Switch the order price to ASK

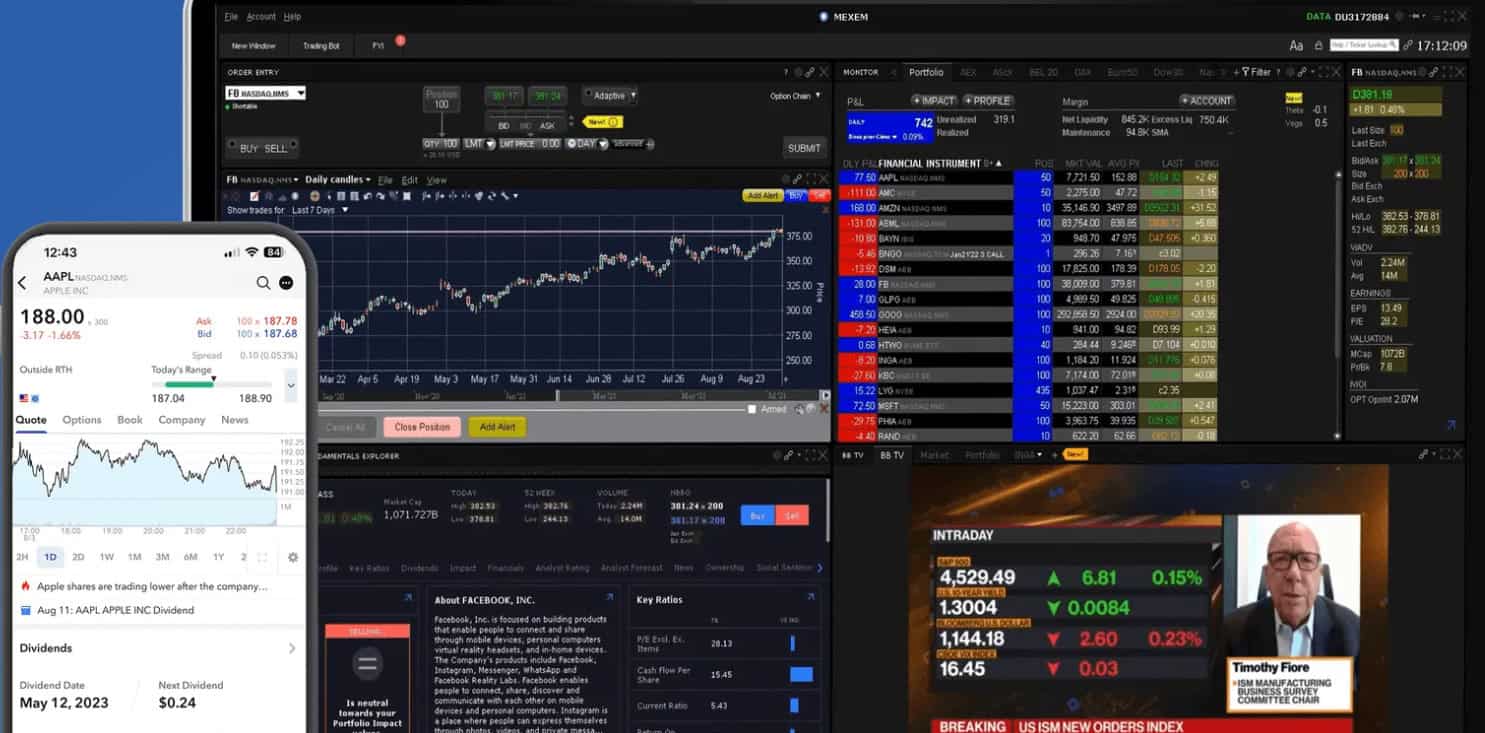(x=546, y=124)
